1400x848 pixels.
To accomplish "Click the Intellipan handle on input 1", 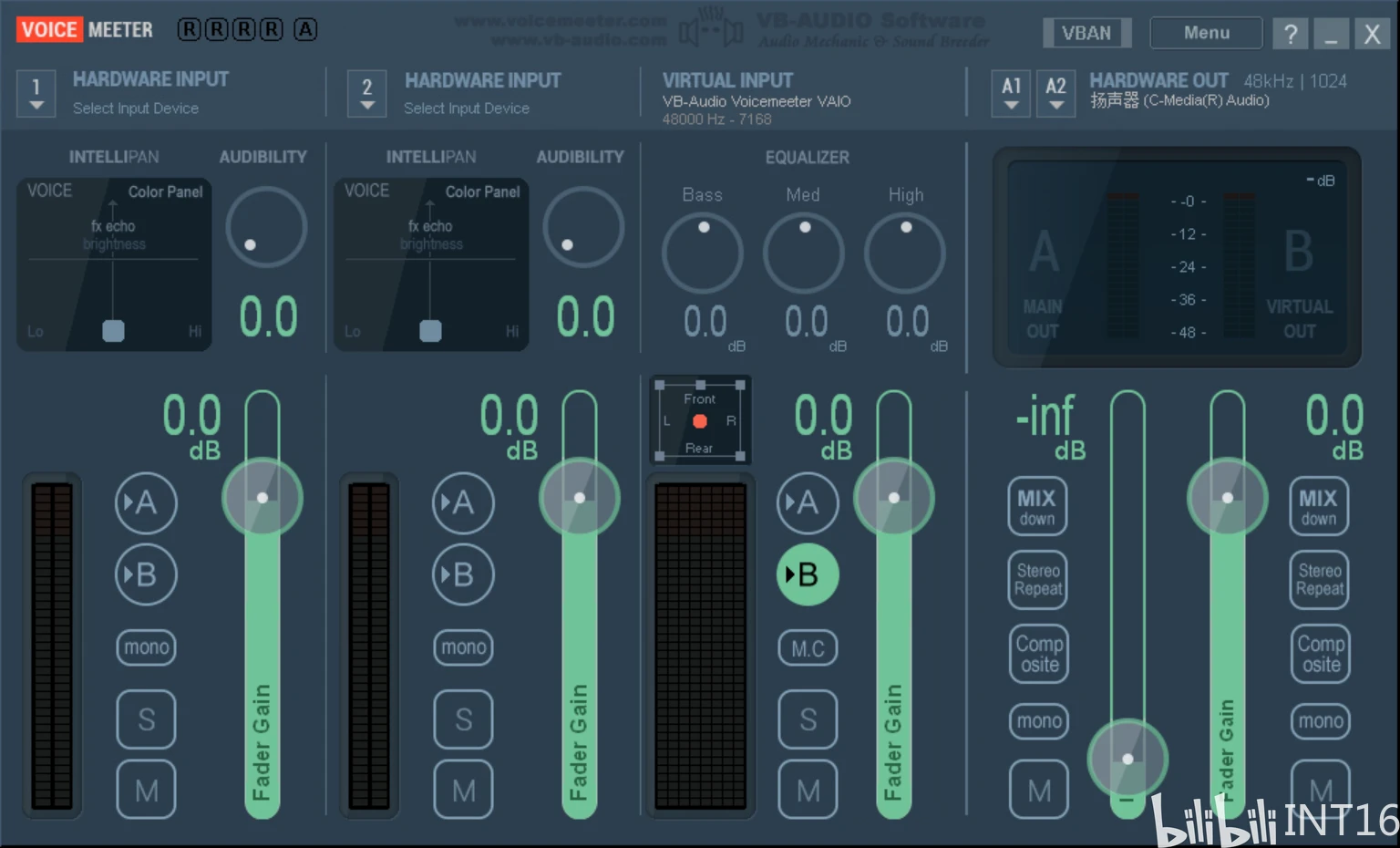I will pos(113,330).
